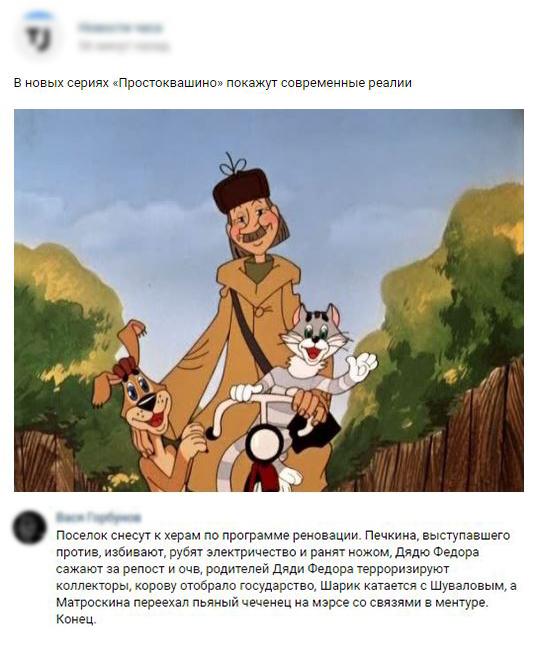Click Pechkin's fur hat in the picture

tap(241, 187)
